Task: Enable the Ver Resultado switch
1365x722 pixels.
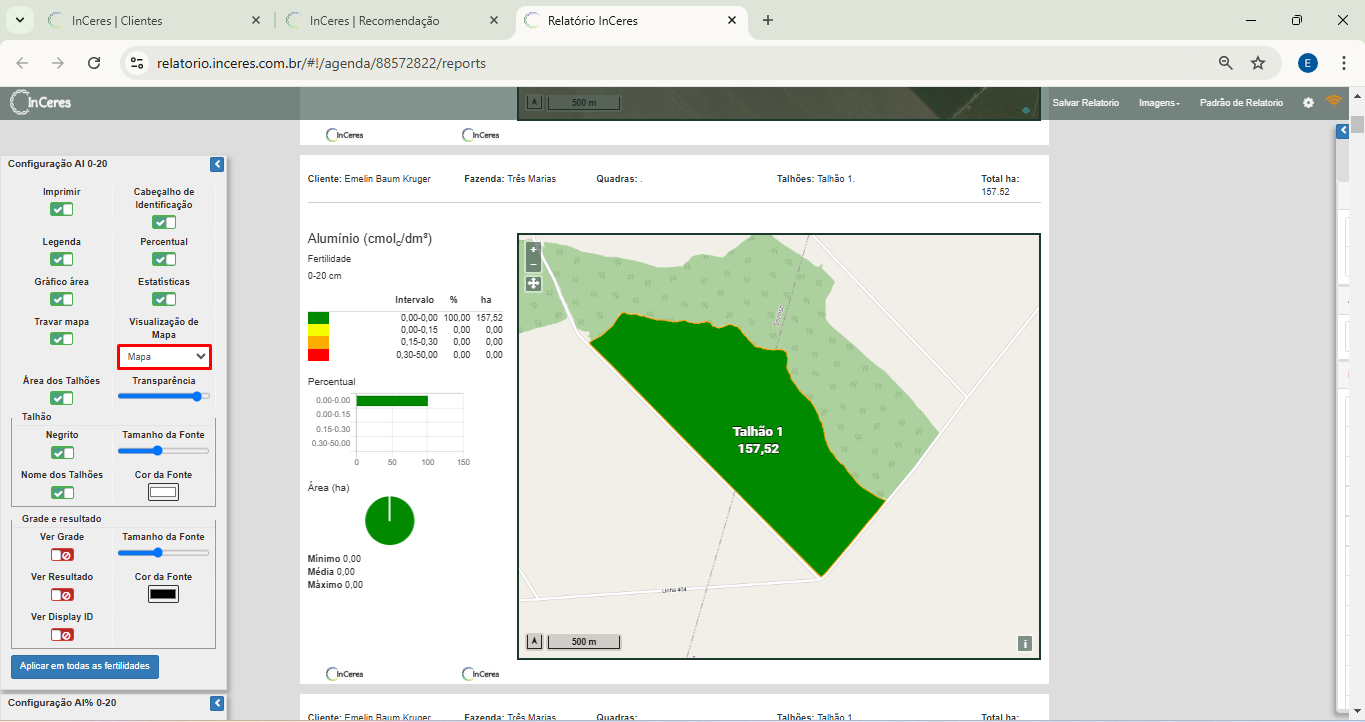Action: click(62, 594)
